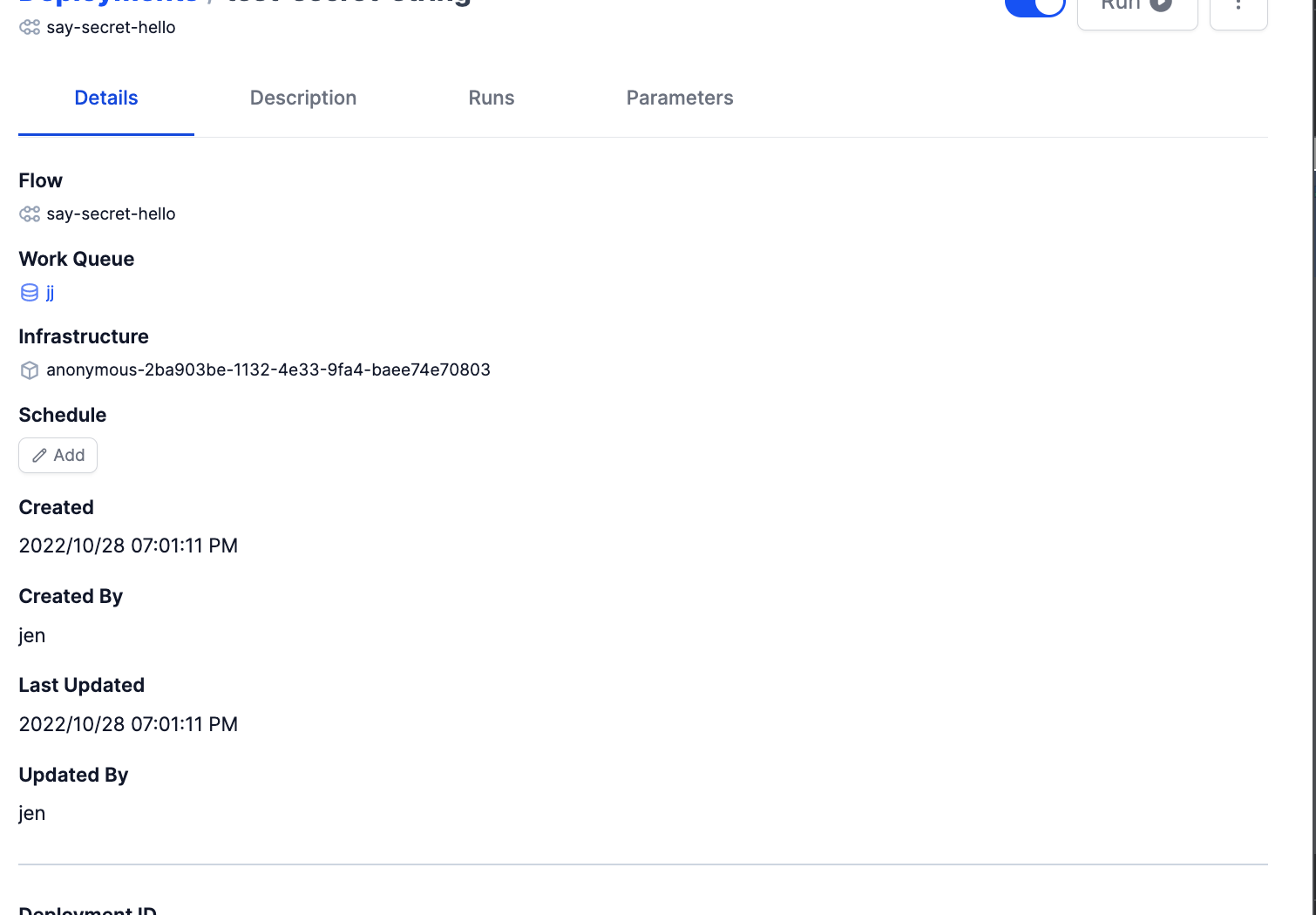Click the pencil icon on the Add button
This screenshot has height=915, width=1316.
coord(40,455)
